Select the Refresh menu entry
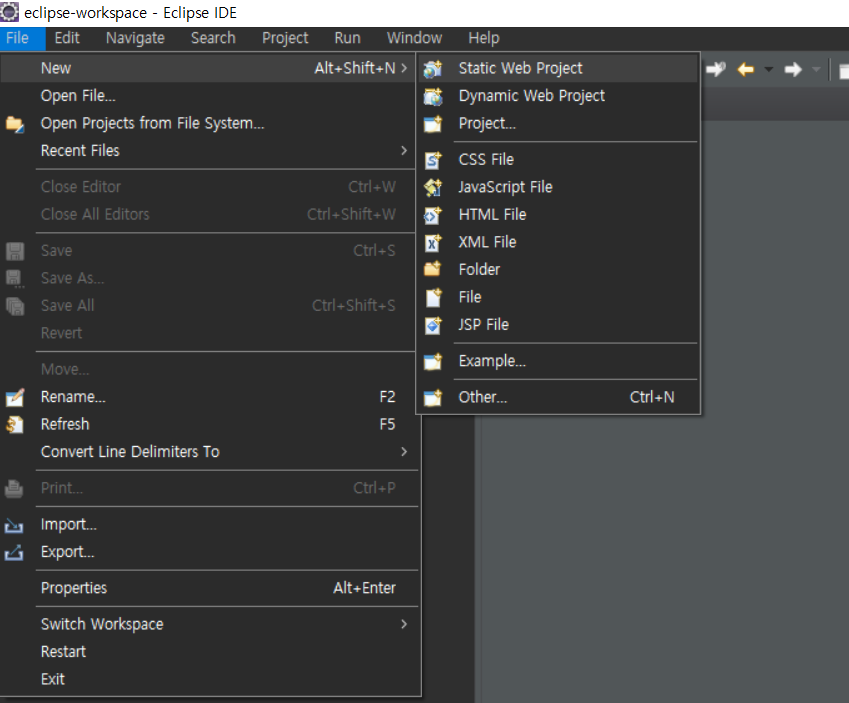This screenshot has width=849, height=703. [x=208, y=424]
